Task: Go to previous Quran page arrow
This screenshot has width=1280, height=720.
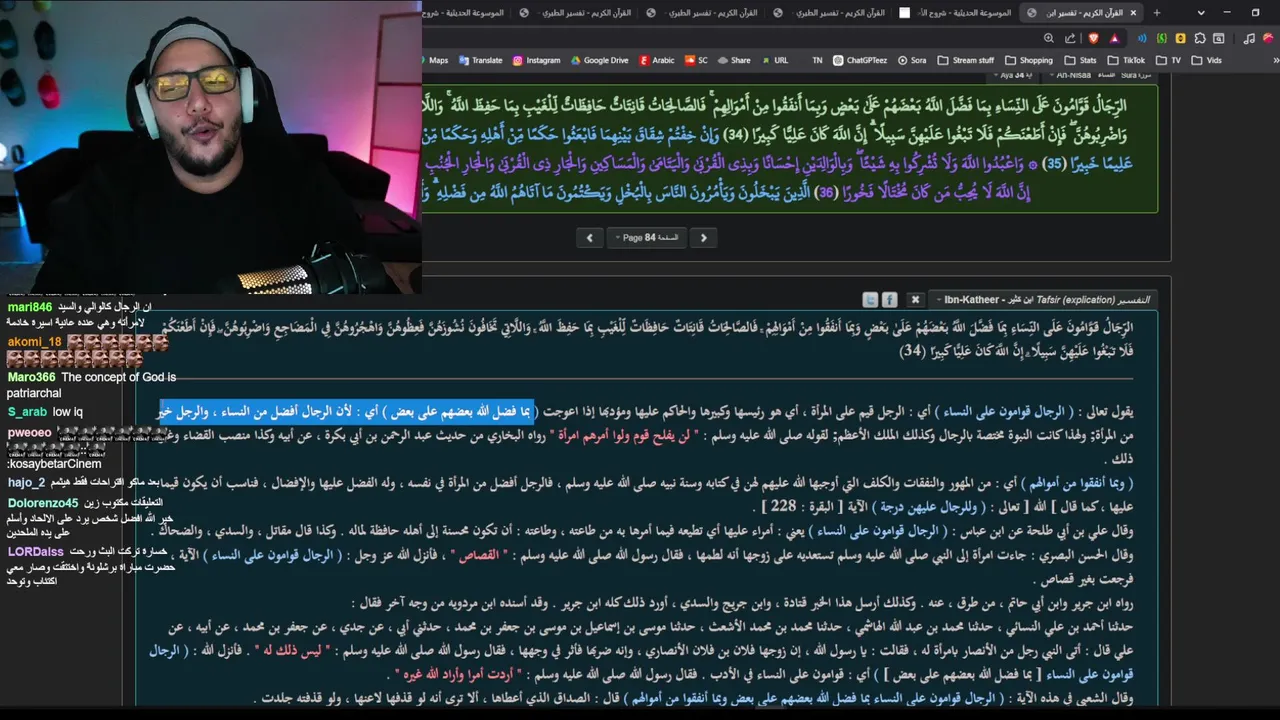Action: (x=589, y=237)
